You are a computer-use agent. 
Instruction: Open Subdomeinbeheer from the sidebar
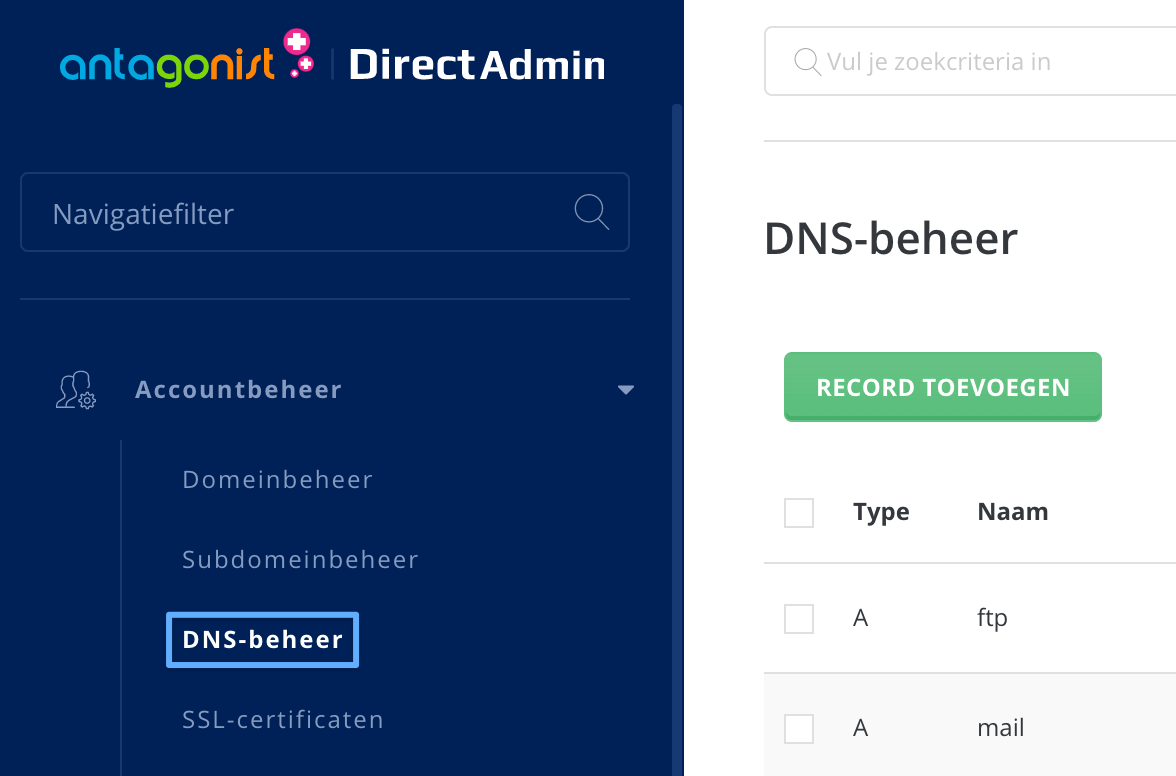point(300,559)
